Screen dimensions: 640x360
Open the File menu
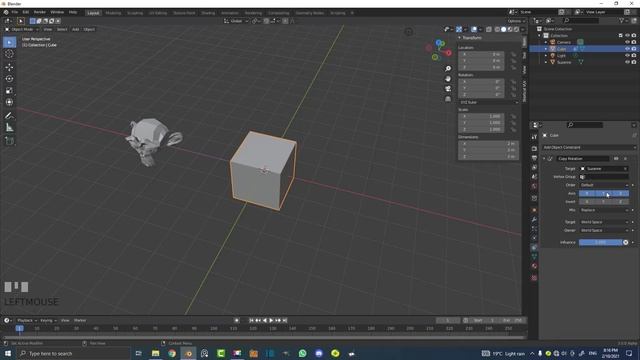point(15,12)
